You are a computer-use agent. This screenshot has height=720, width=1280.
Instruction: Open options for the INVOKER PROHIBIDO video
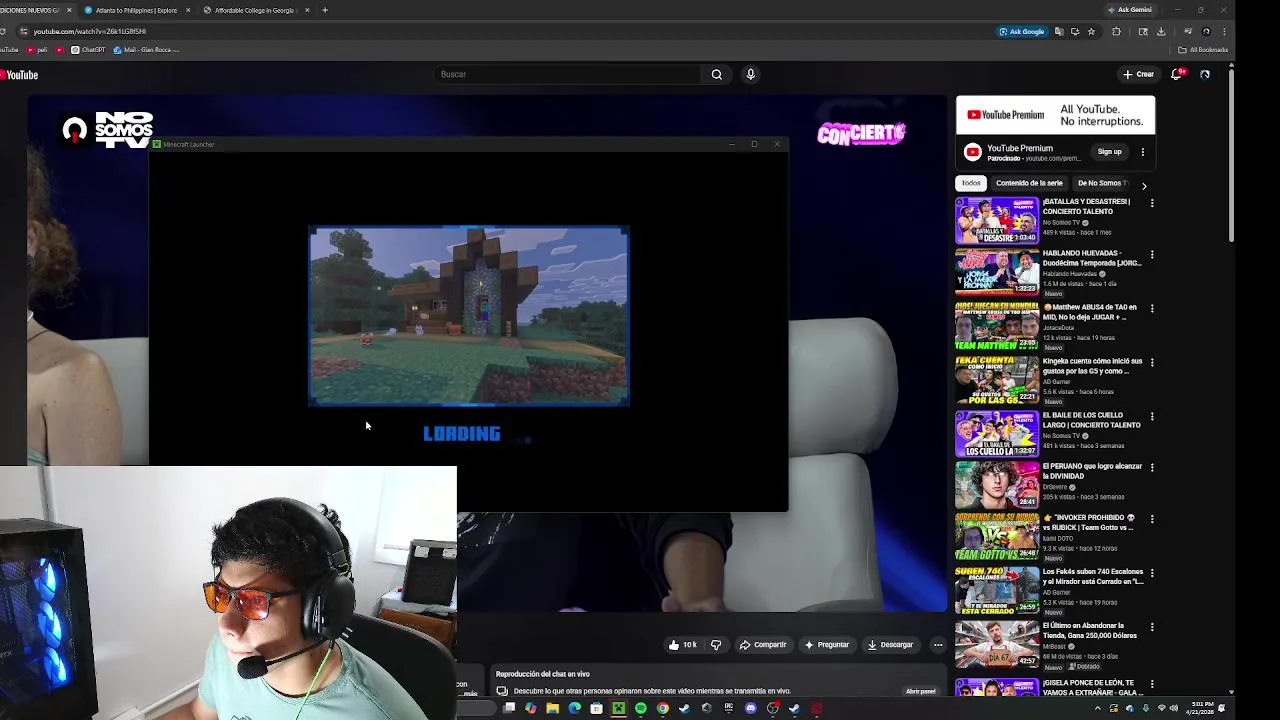point(1152,519)
